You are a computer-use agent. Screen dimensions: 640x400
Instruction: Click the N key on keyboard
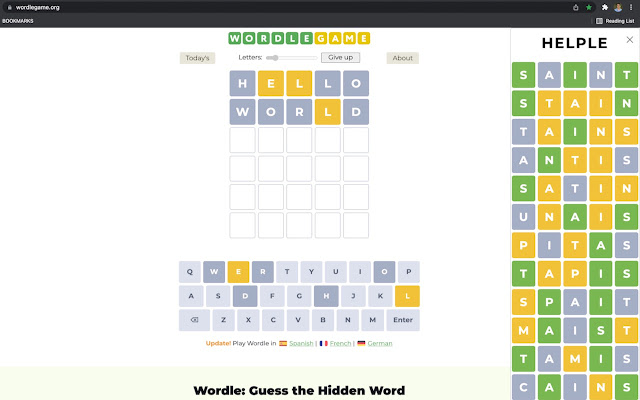click(x=348, y=320)
